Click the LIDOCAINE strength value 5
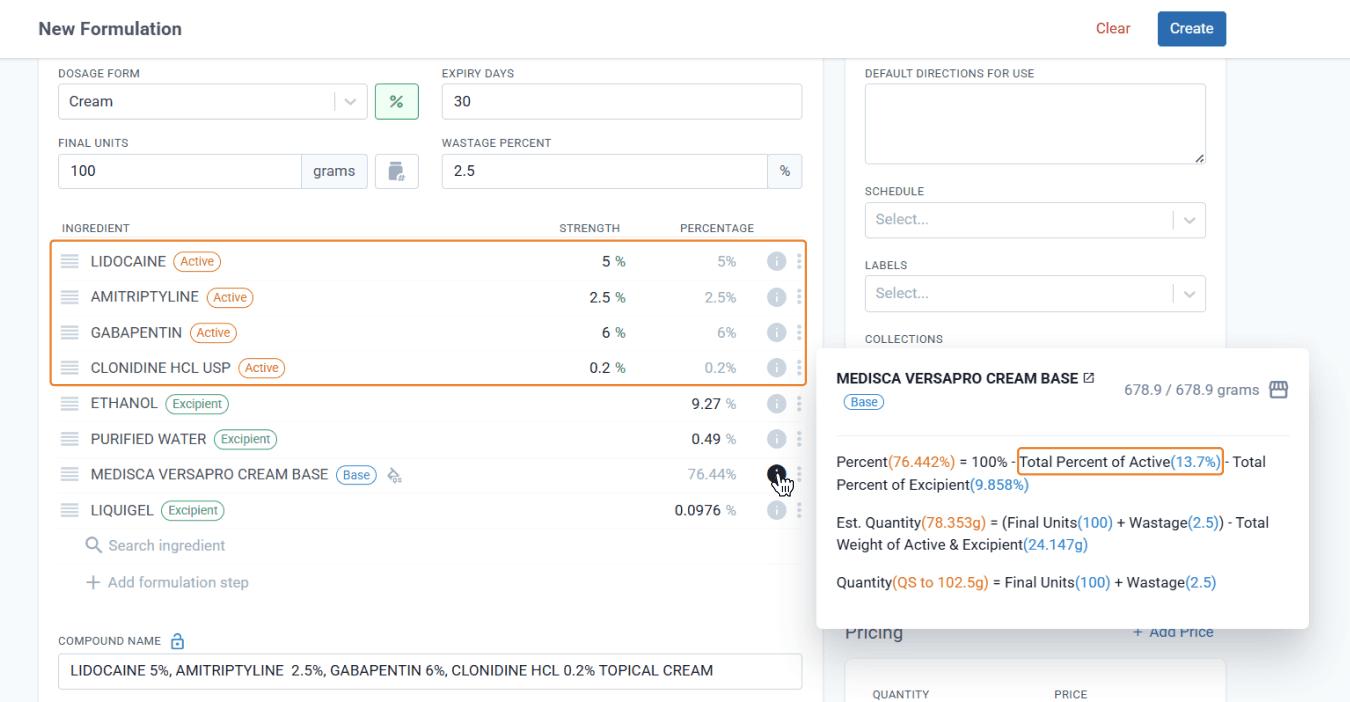The width and height of the screenshot is (1350, 702). [606, 261]
